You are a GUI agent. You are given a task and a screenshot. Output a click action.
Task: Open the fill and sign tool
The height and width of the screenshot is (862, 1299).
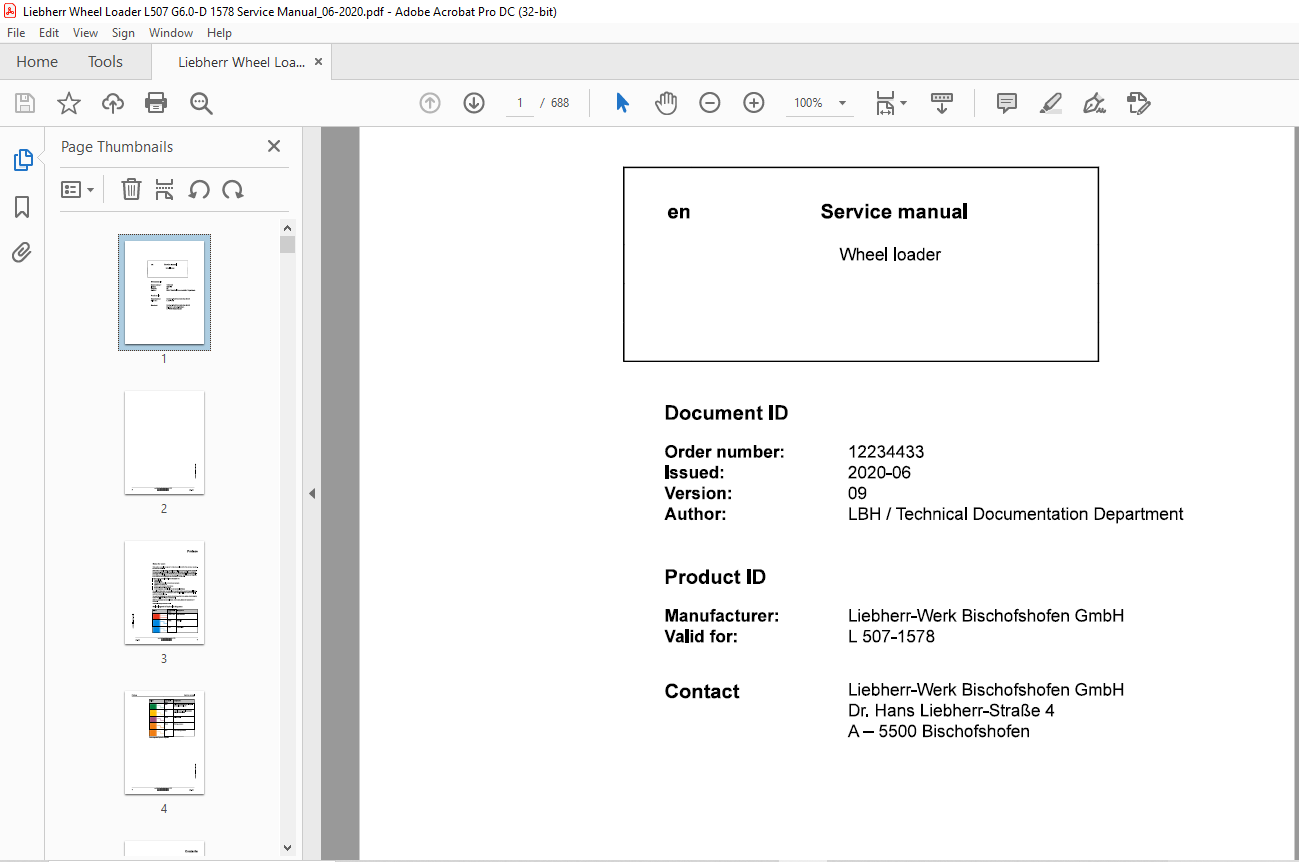[1094, 103]
